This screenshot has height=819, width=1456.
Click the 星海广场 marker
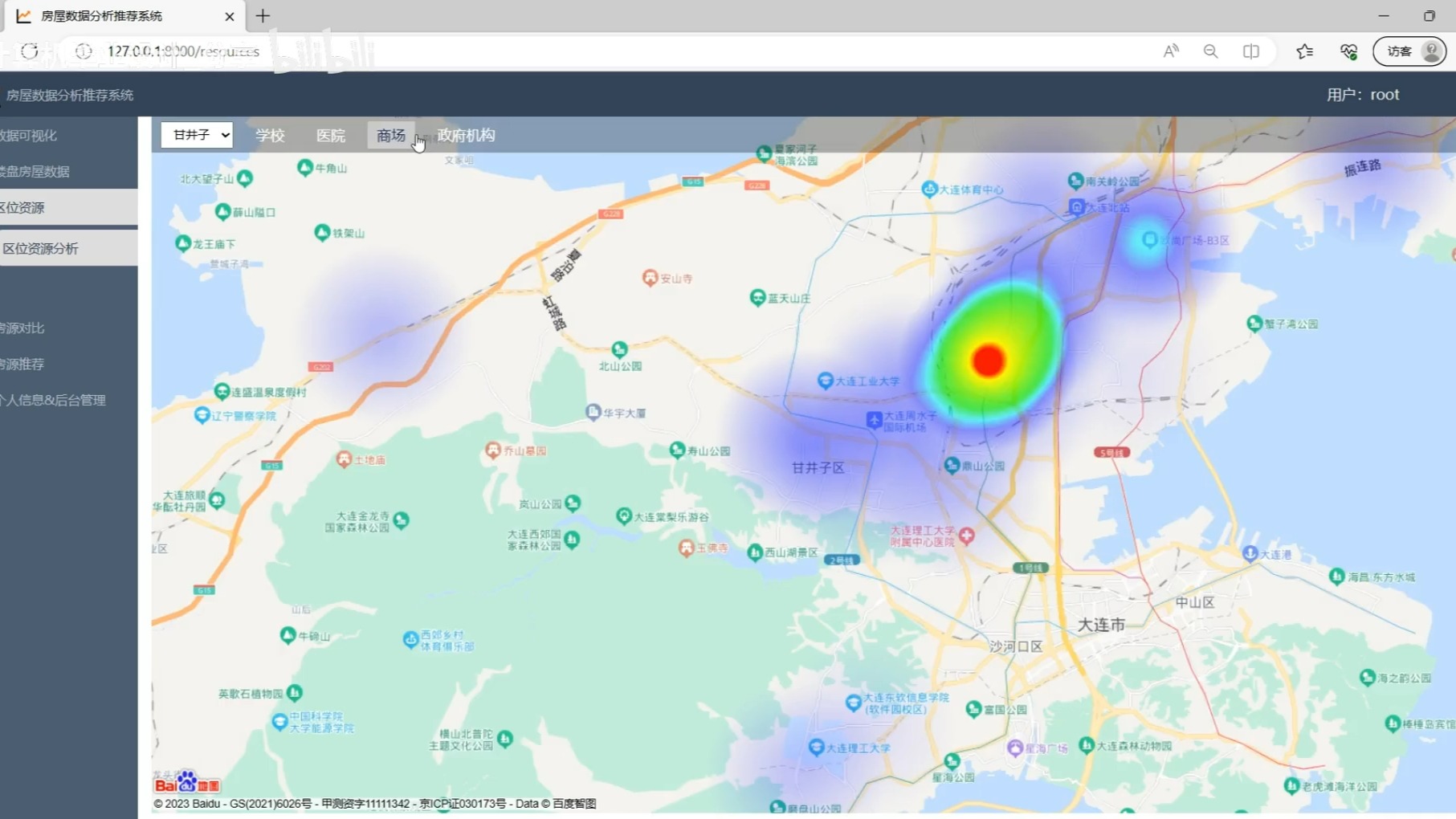1015,748
